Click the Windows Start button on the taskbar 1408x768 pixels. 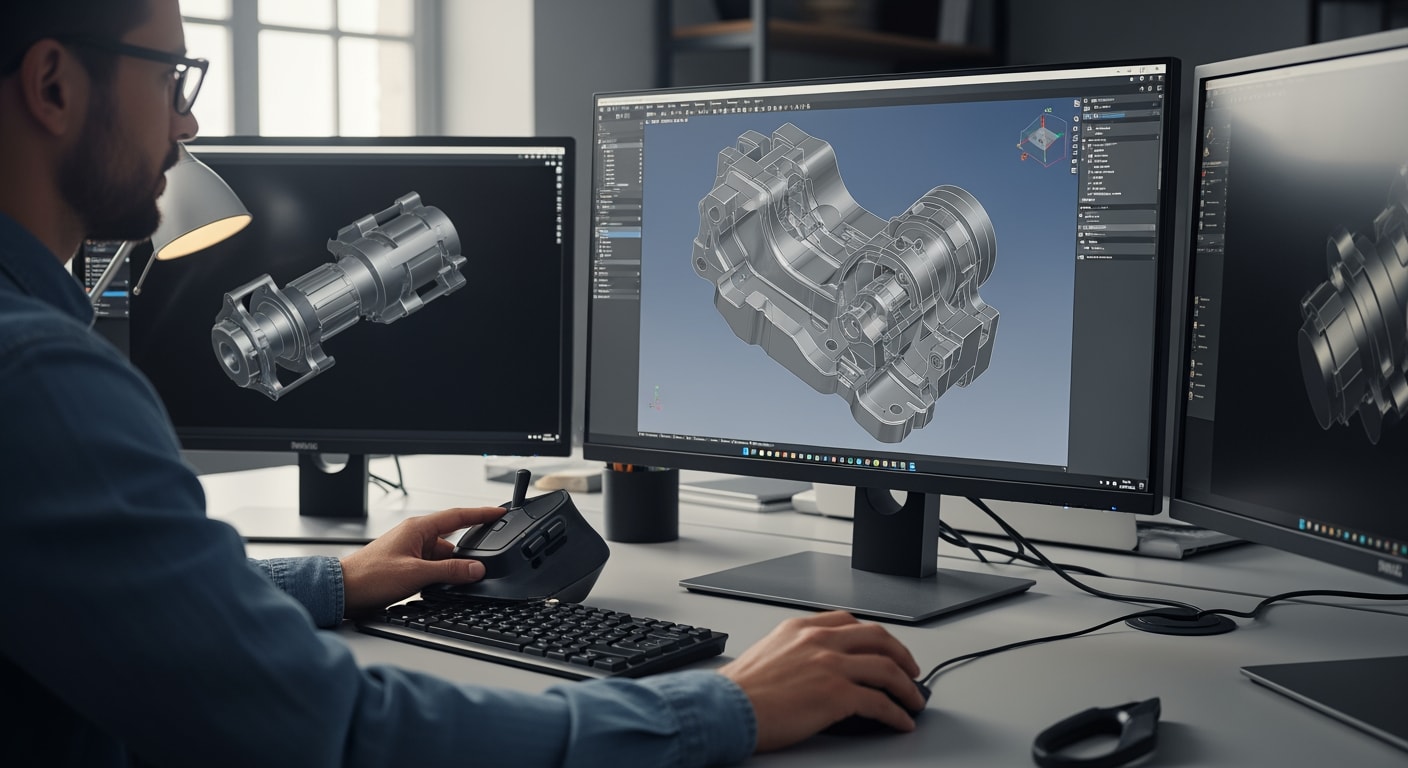(x=745, y=453)
